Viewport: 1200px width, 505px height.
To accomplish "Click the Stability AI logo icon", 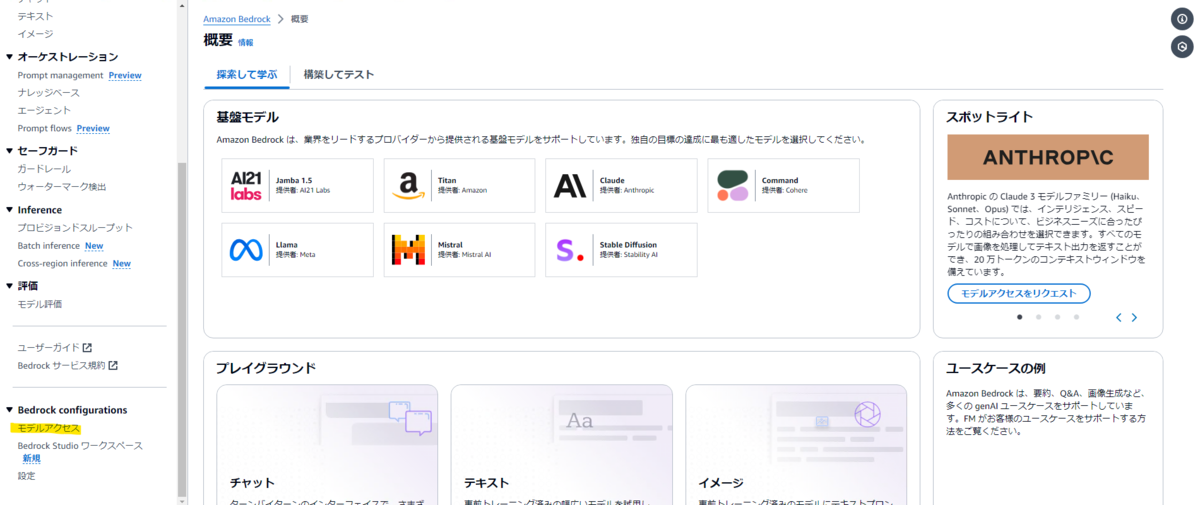I will (x=570, y=250).
